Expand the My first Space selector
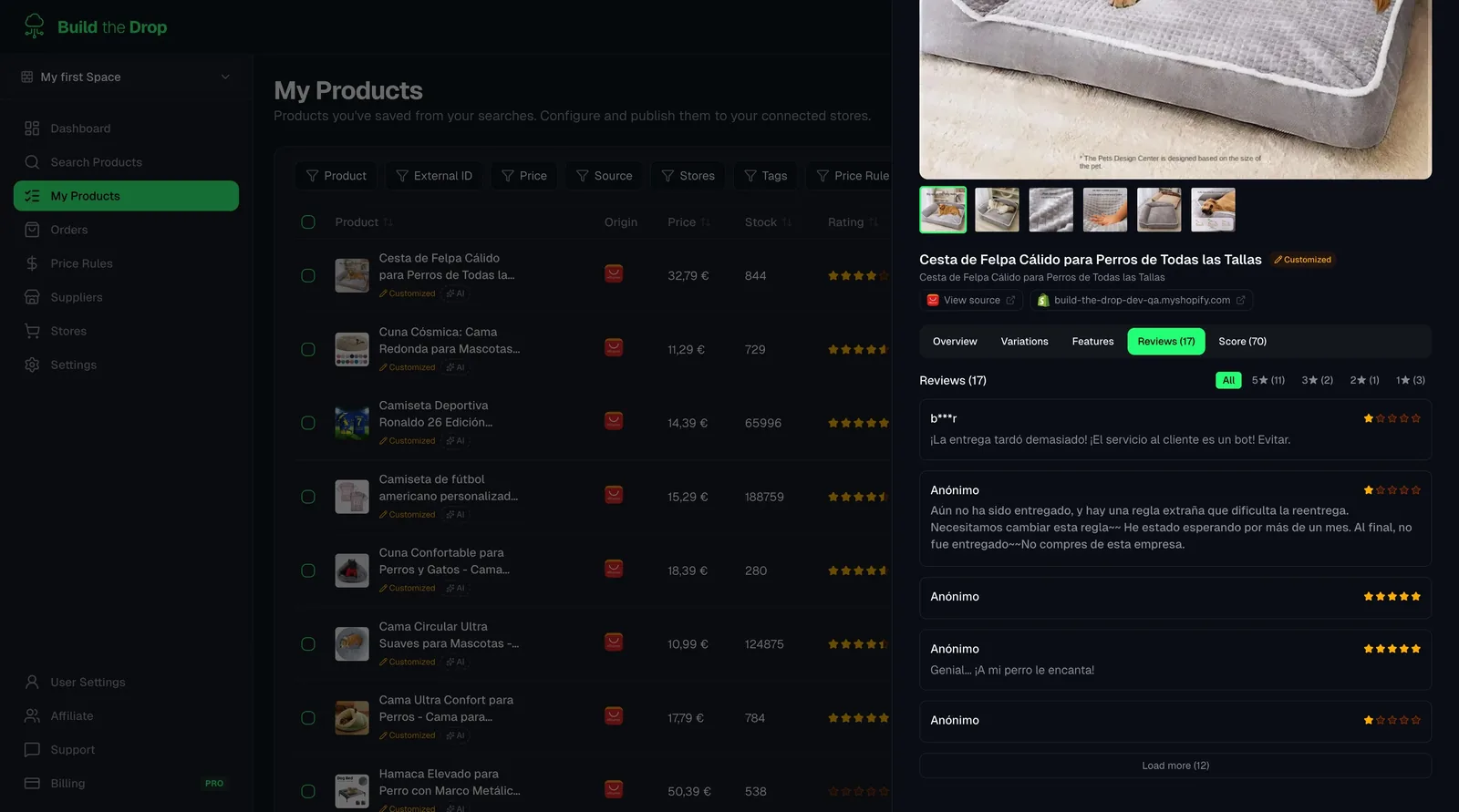Screen dimensions: 1459x812 pos(126,77)
